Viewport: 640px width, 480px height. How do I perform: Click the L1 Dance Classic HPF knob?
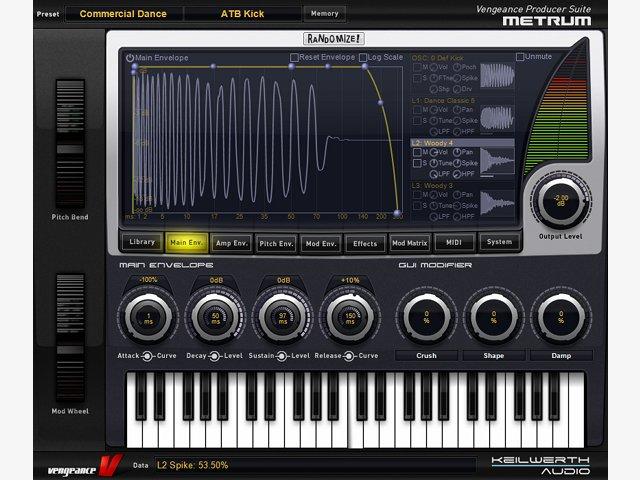pos(457,131)
